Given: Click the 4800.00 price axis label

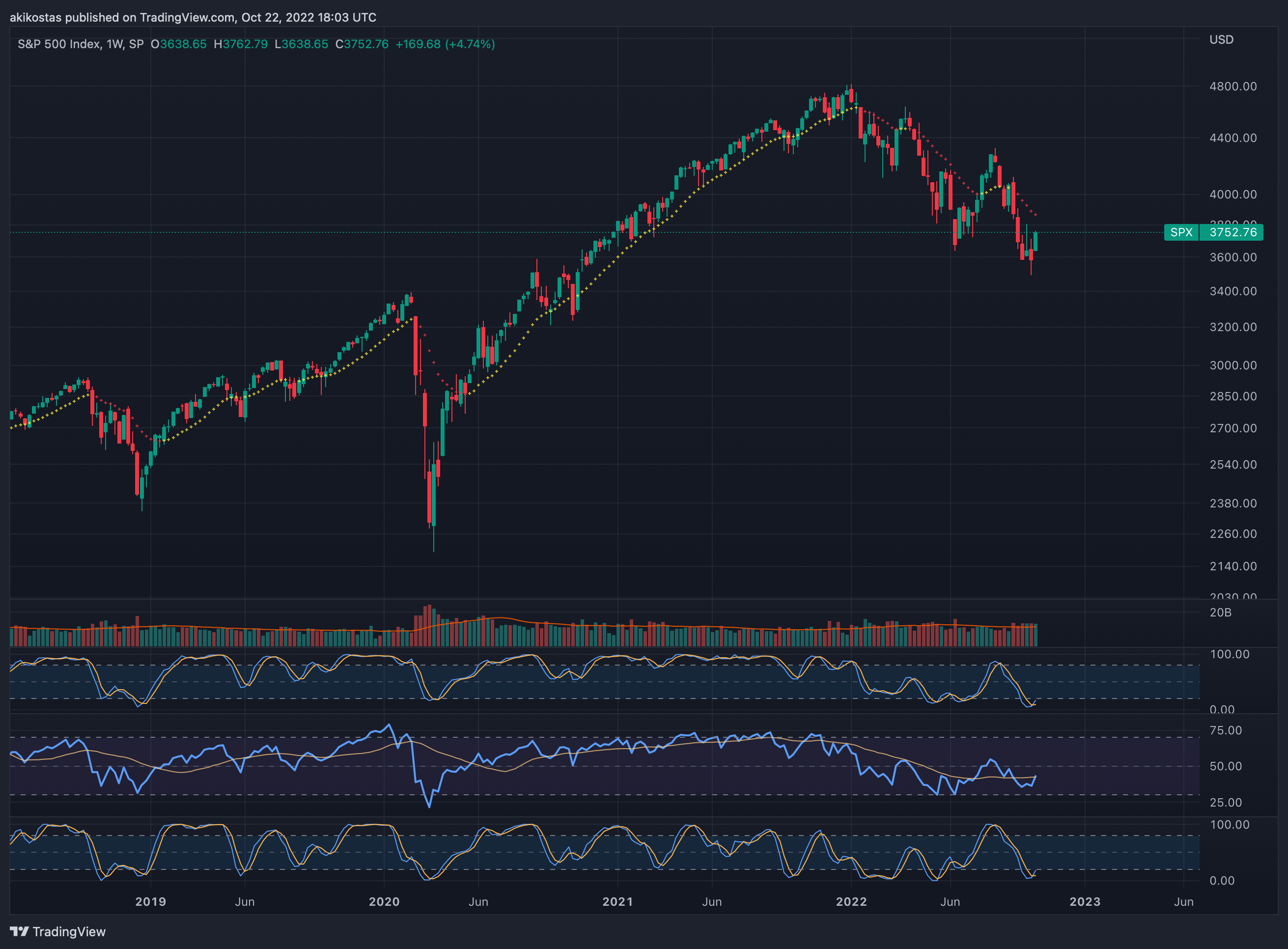Looking at the screenshot, I should tap(1233, 86).
